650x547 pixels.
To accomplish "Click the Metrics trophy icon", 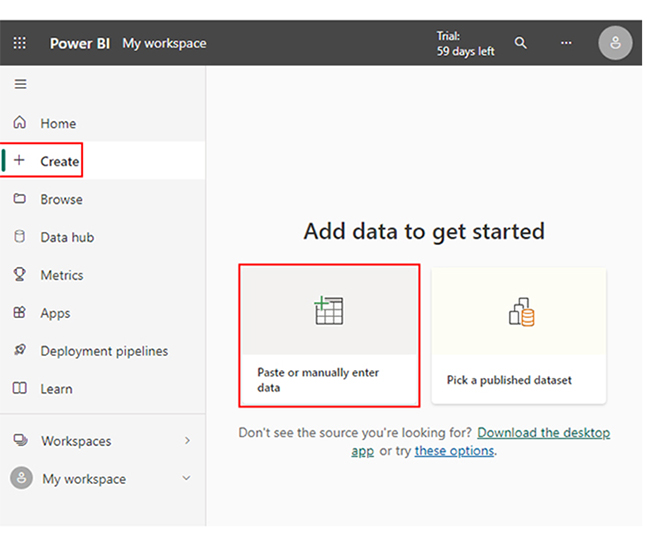I will click(20, 275).
